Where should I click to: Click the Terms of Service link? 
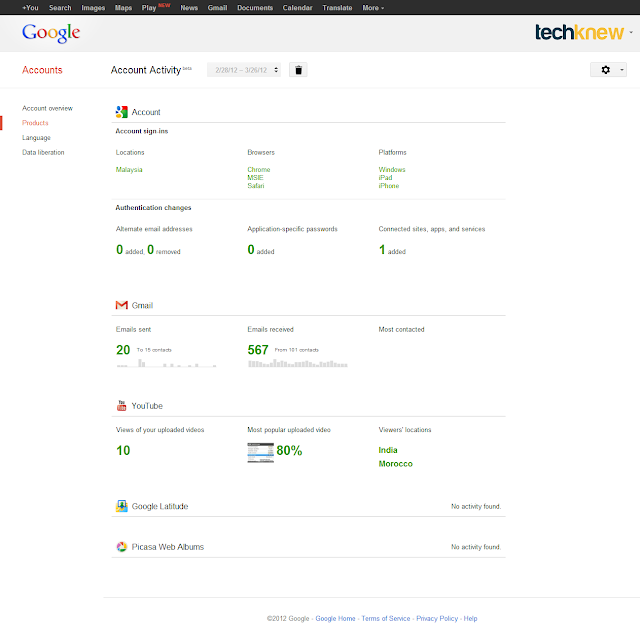tap(386, 619)
